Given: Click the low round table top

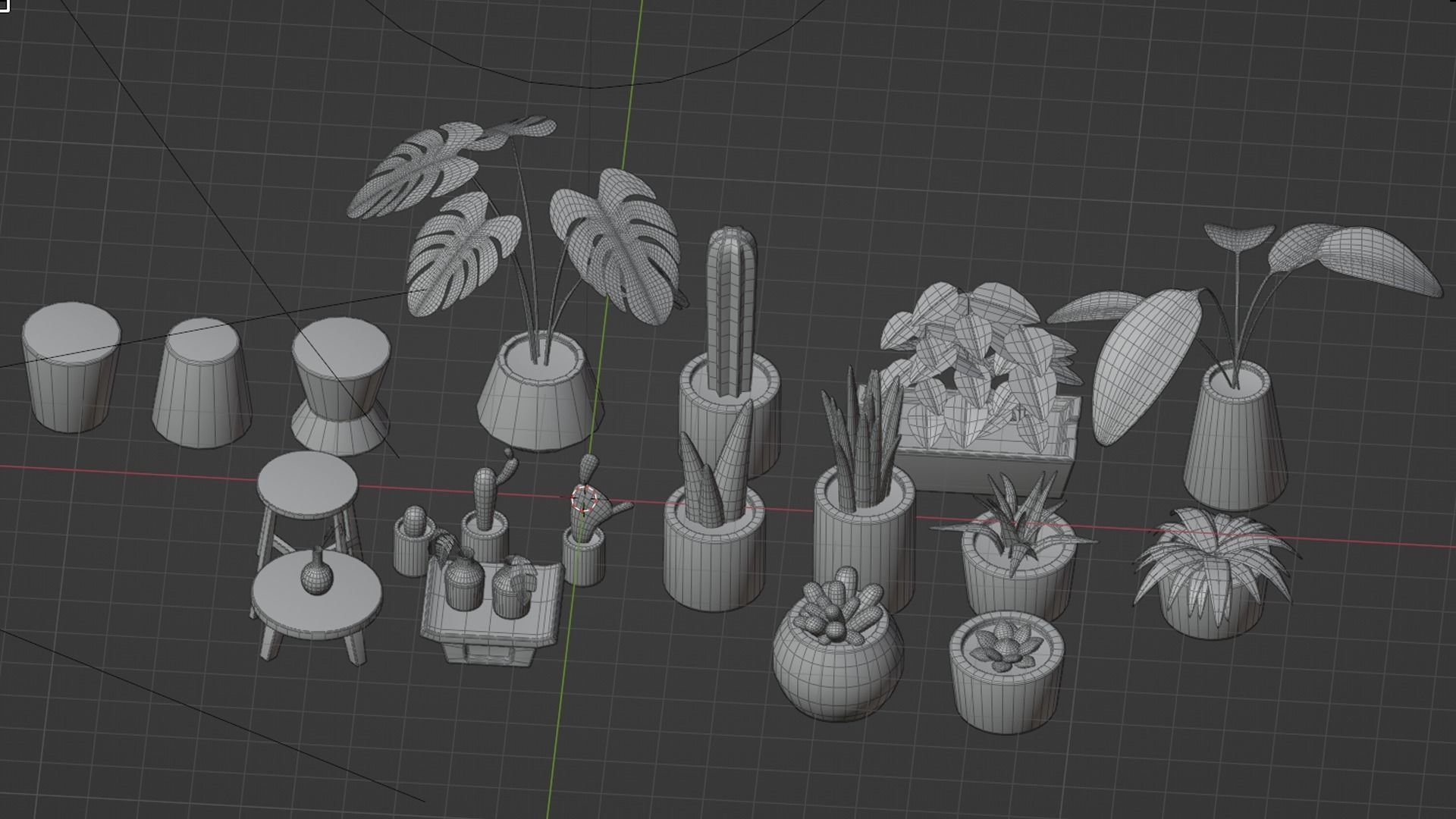Looking at the screenshot, I should (316, 597).
